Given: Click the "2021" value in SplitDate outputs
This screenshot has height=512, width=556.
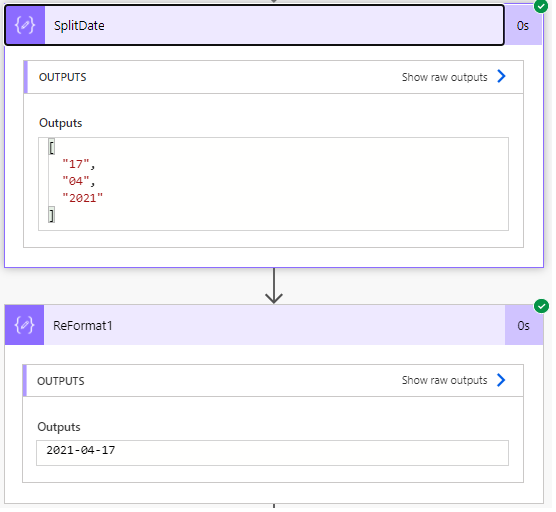Looking at the screenshot, I should [83, 199].
